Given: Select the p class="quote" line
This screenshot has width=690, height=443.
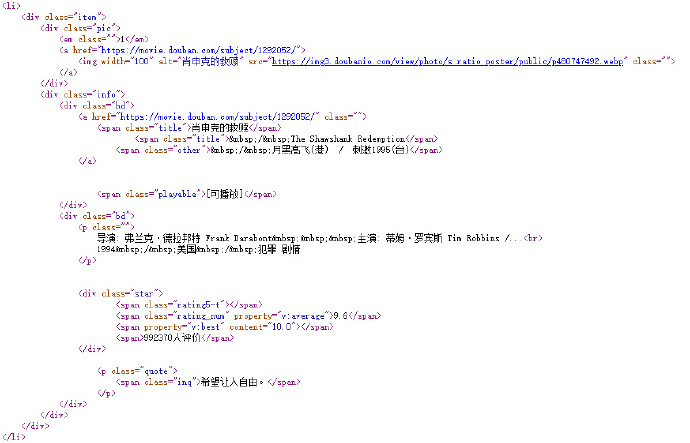Looking at the screenshot, I should pos(138,371).
